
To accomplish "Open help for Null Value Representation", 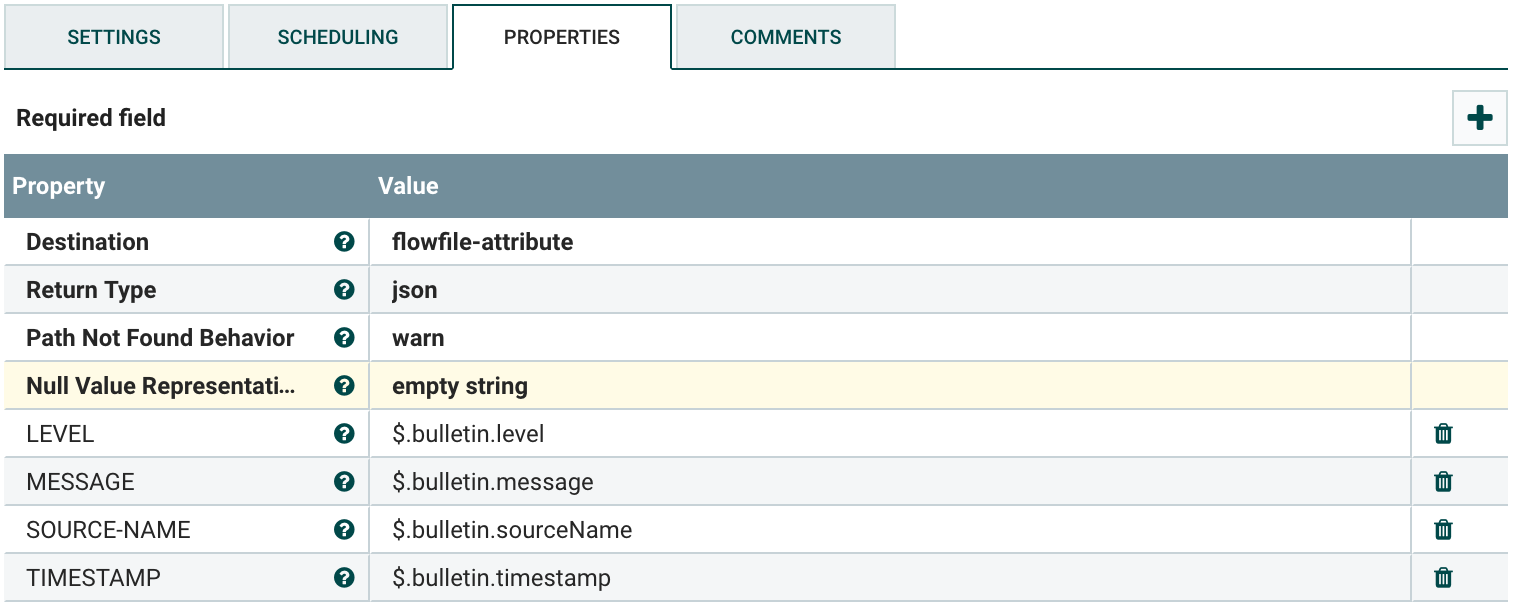I will click(x=344, y=385).
